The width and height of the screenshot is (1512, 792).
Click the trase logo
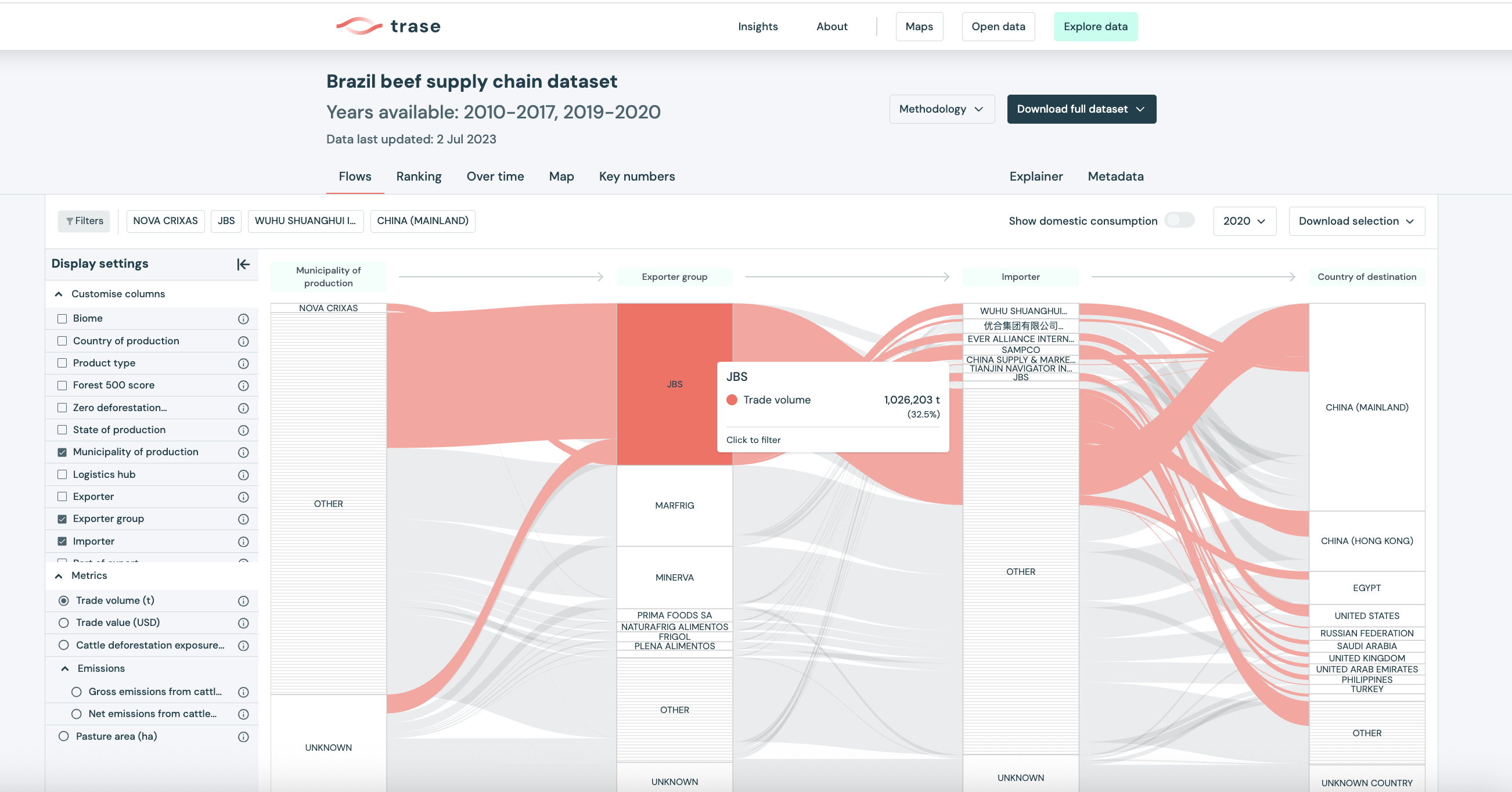(388, 26)
